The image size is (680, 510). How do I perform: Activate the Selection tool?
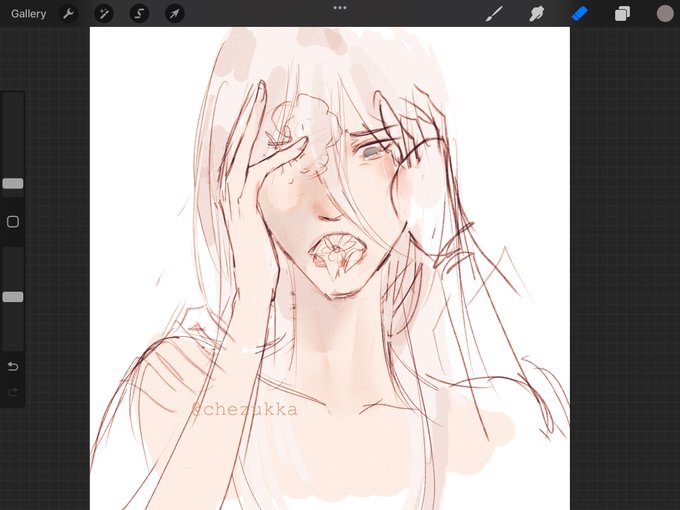pyautogui.click(x=139, y=14)
